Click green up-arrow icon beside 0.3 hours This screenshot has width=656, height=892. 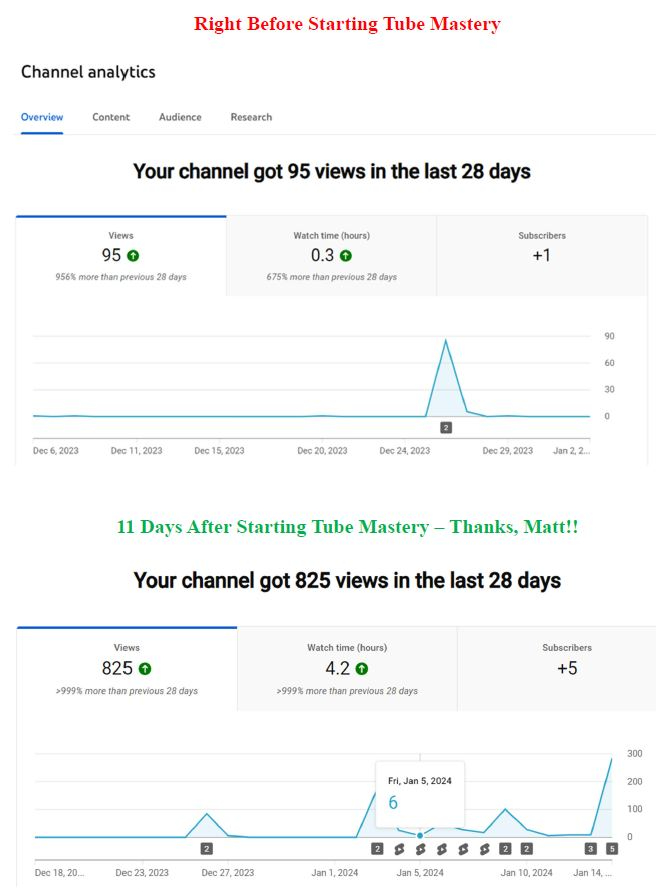pyautogui.click(x=346, y=256)
